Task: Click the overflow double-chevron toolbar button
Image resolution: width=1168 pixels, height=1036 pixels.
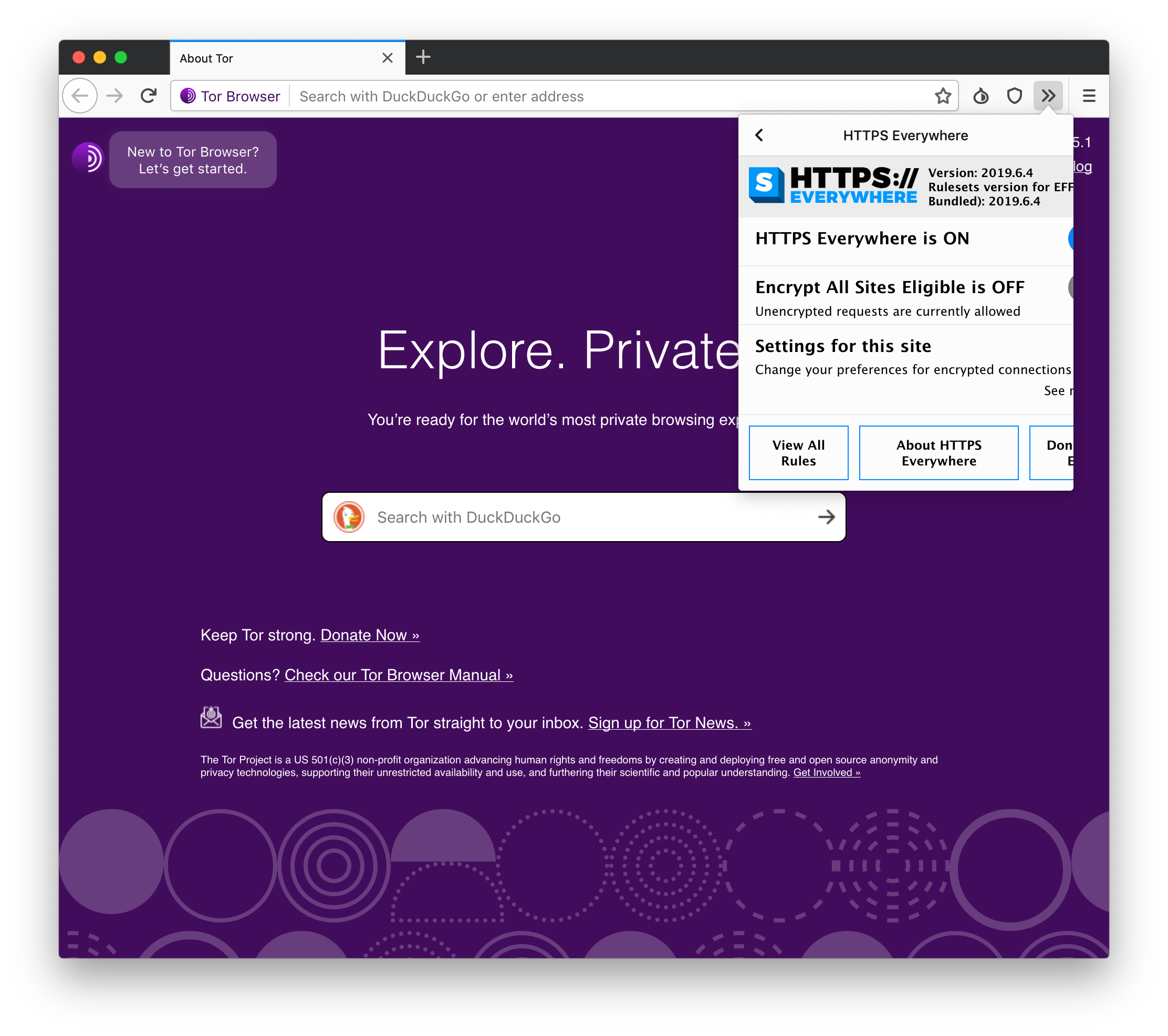Action: [1049, 96]
